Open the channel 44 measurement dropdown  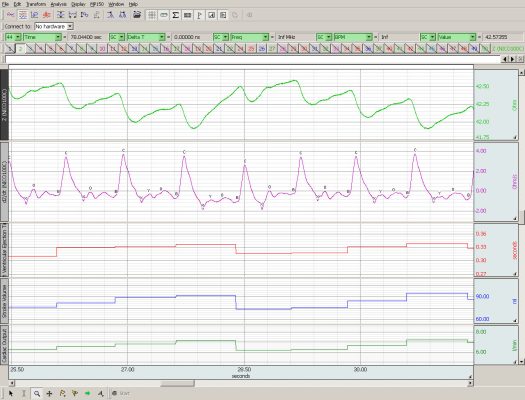[x=13, y=37]
